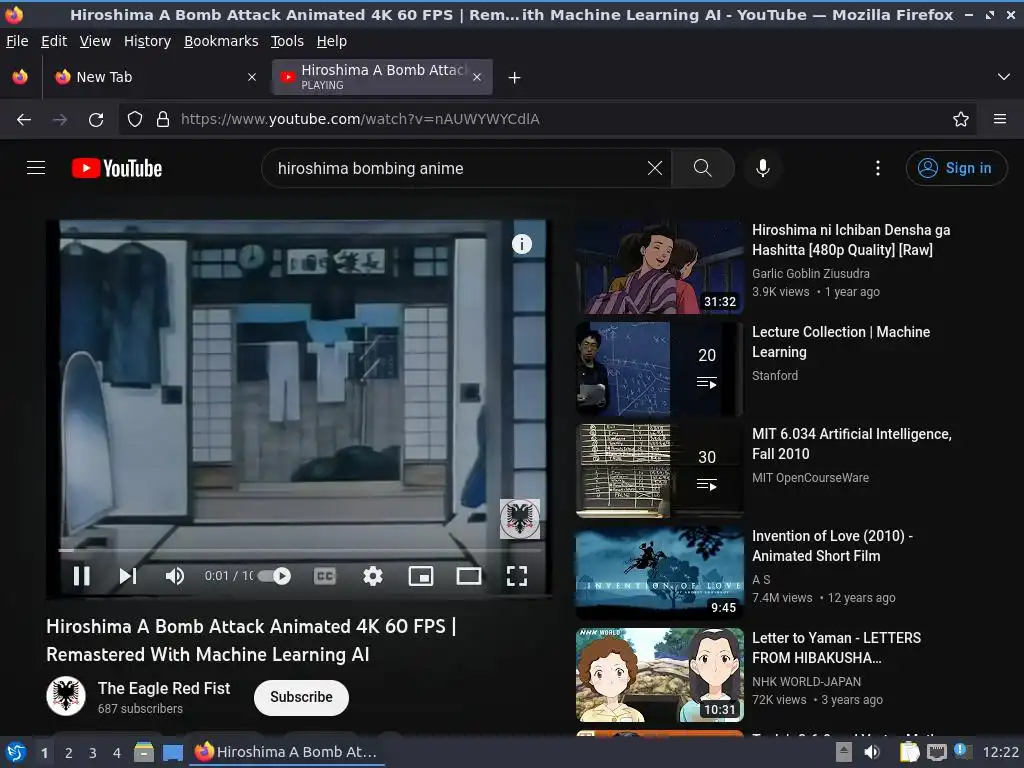Open the History menu
The width and height of the screenshot is (1024, 768).
[x=148, y=41]
